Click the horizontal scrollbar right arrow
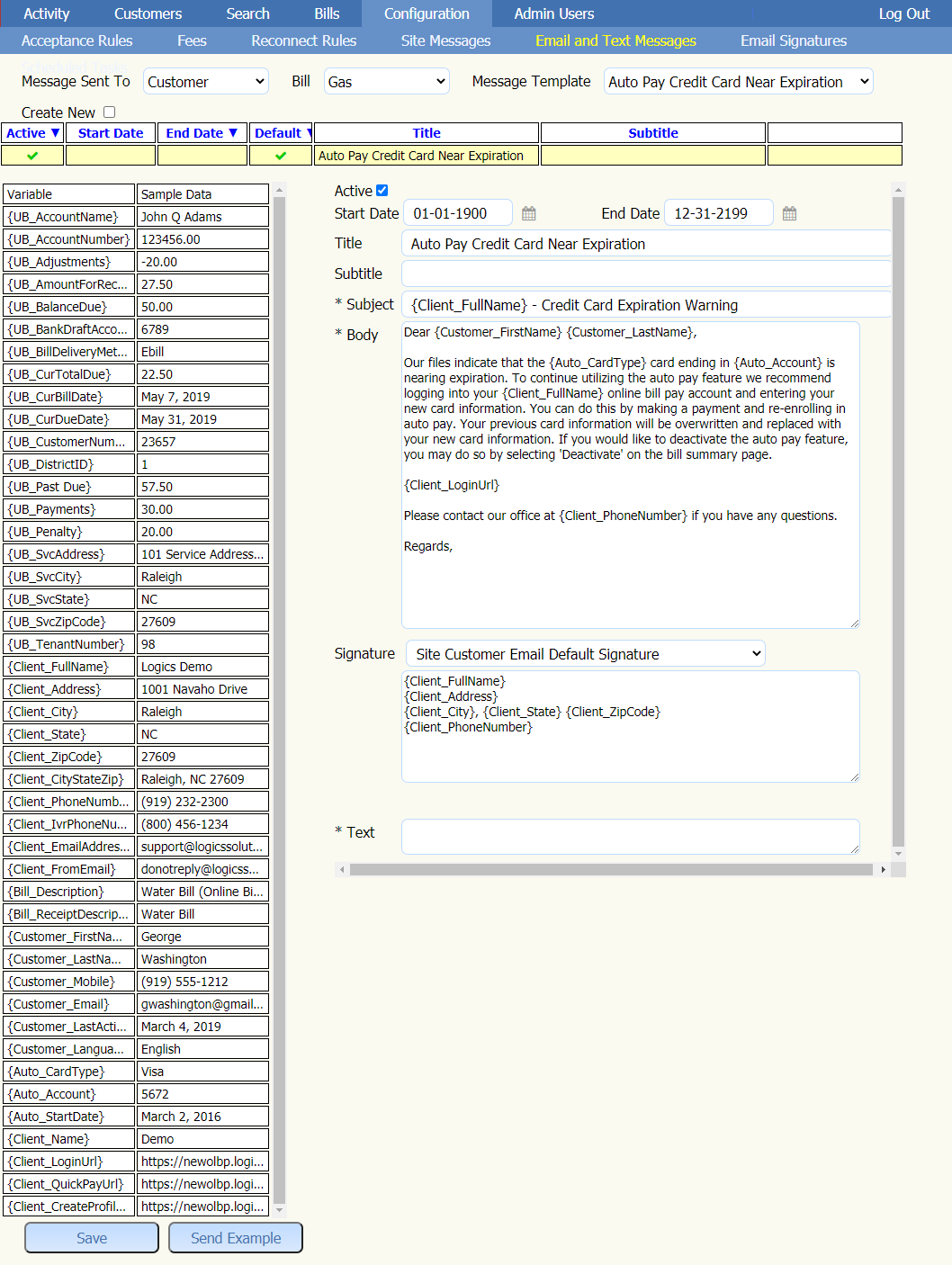952x1265 pixels. point(884,870)
